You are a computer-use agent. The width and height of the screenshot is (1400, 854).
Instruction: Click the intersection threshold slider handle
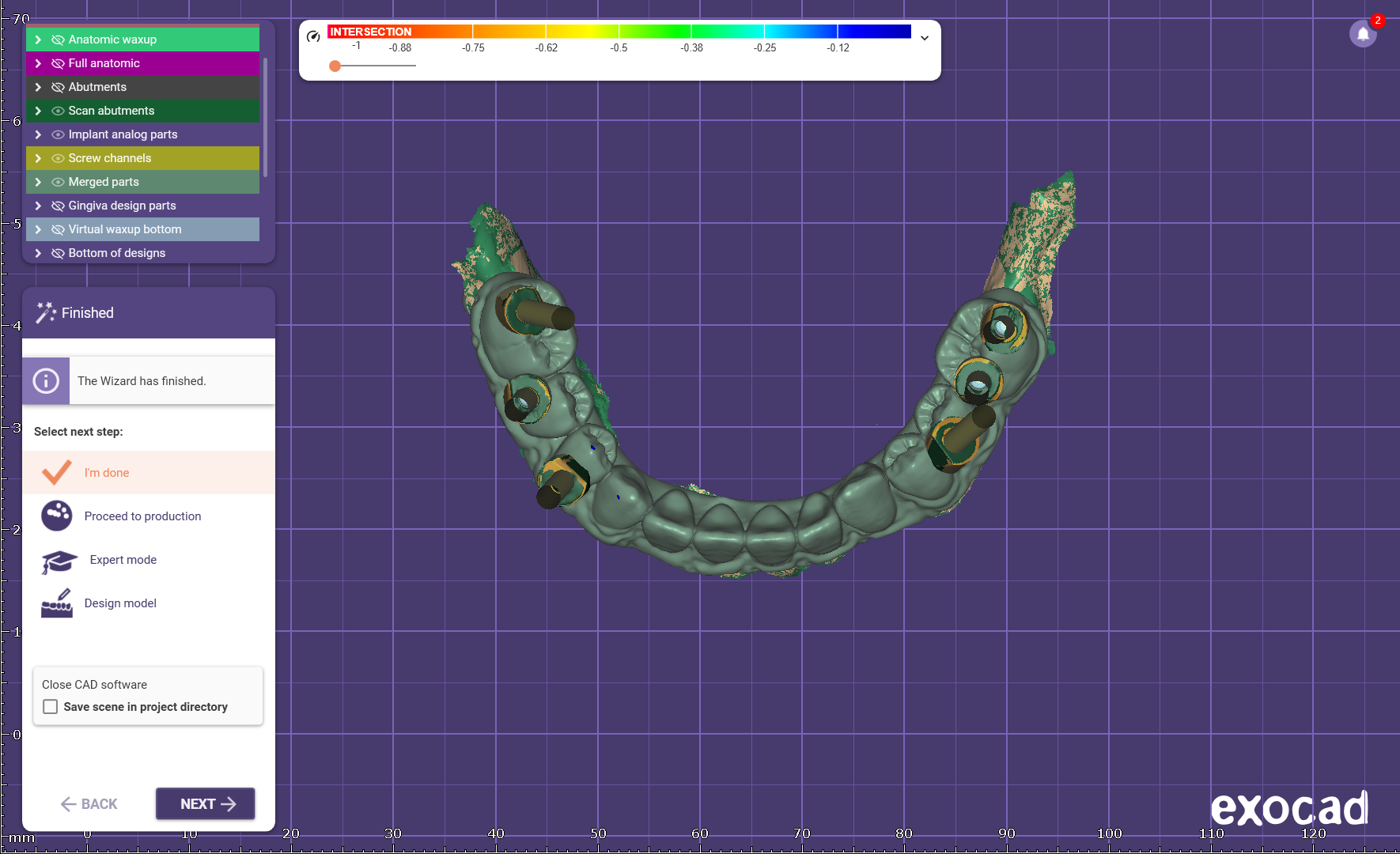[x=335, y=66]
